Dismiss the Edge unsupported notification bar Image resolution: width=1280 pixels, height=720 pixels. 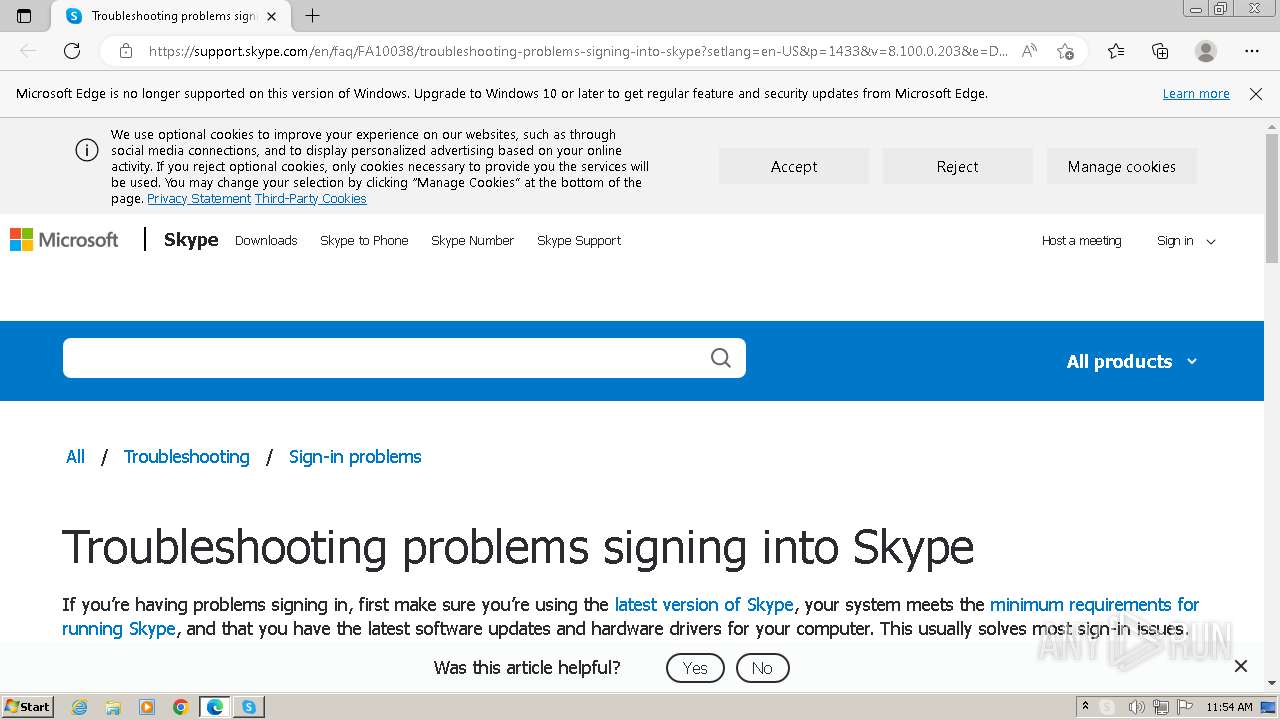(1256, 93)
